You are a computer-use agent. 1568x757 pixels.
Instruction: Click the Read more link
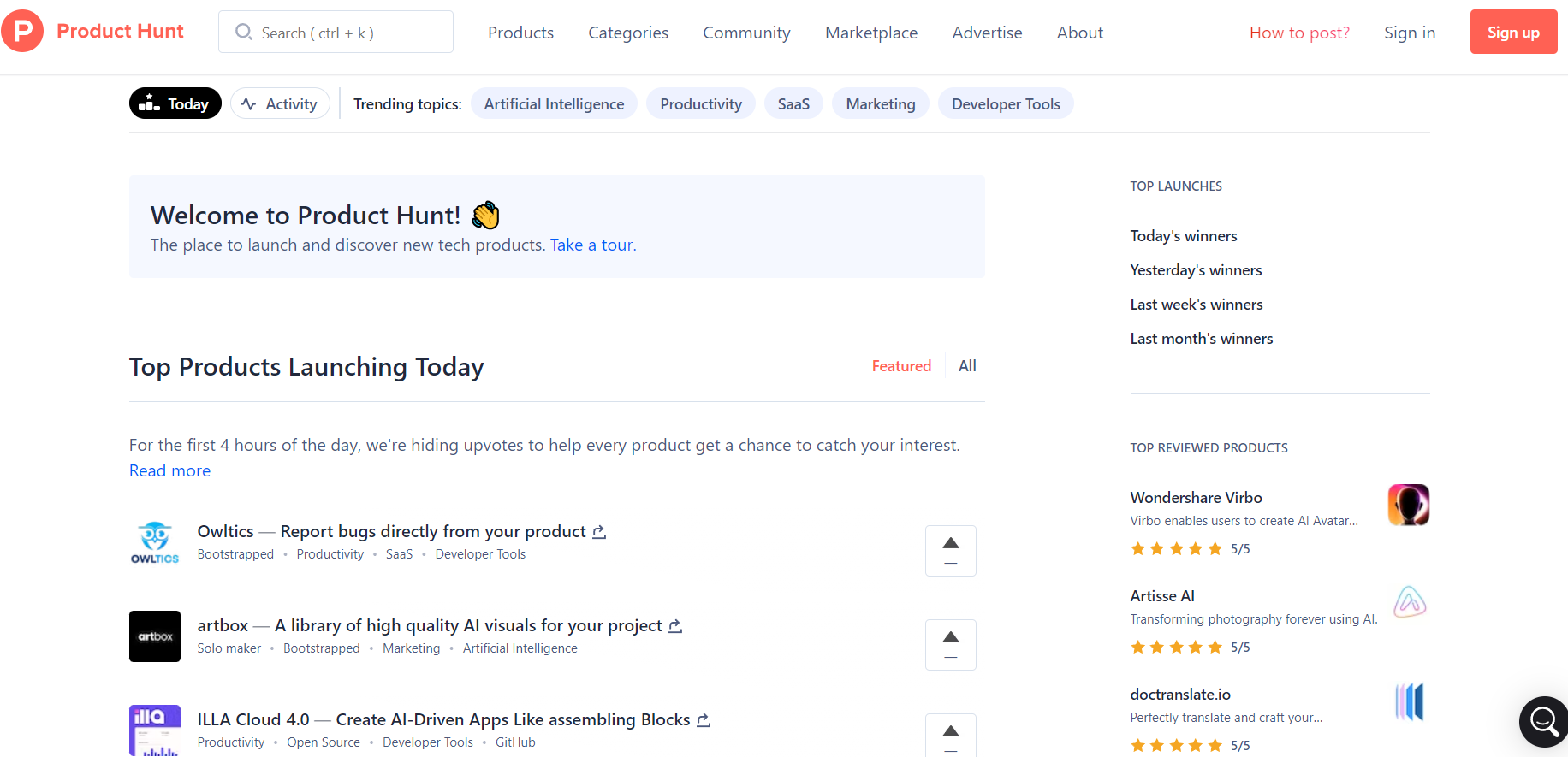pos(169,470)
